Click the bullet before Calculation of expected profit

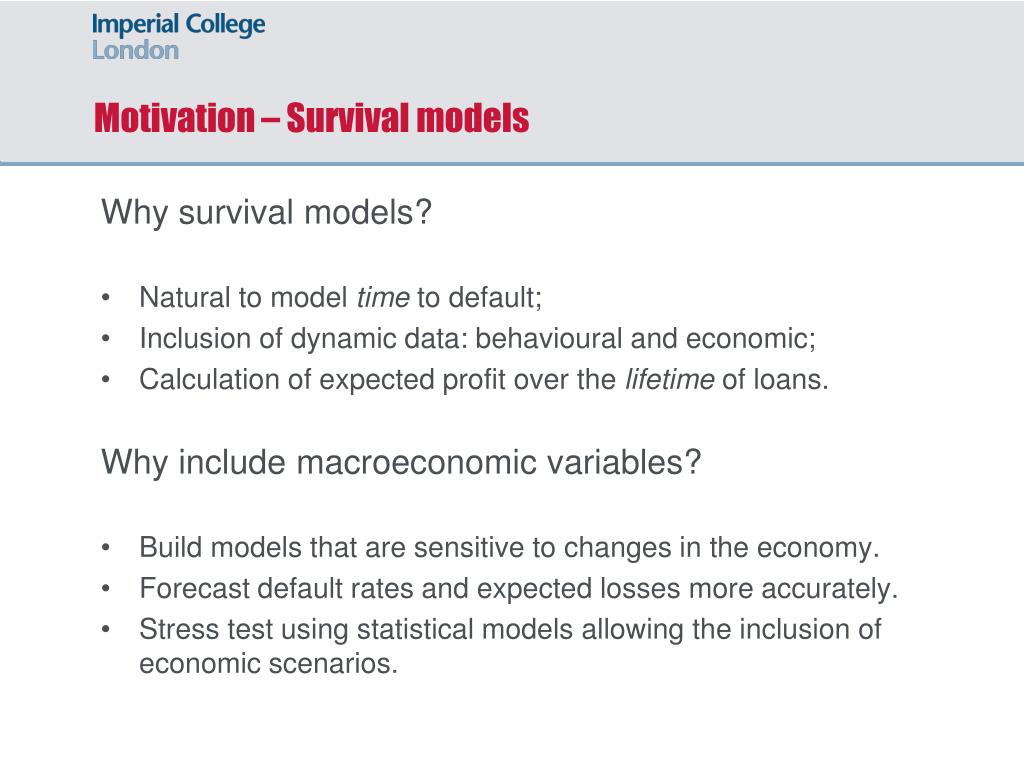coord(106,380)
